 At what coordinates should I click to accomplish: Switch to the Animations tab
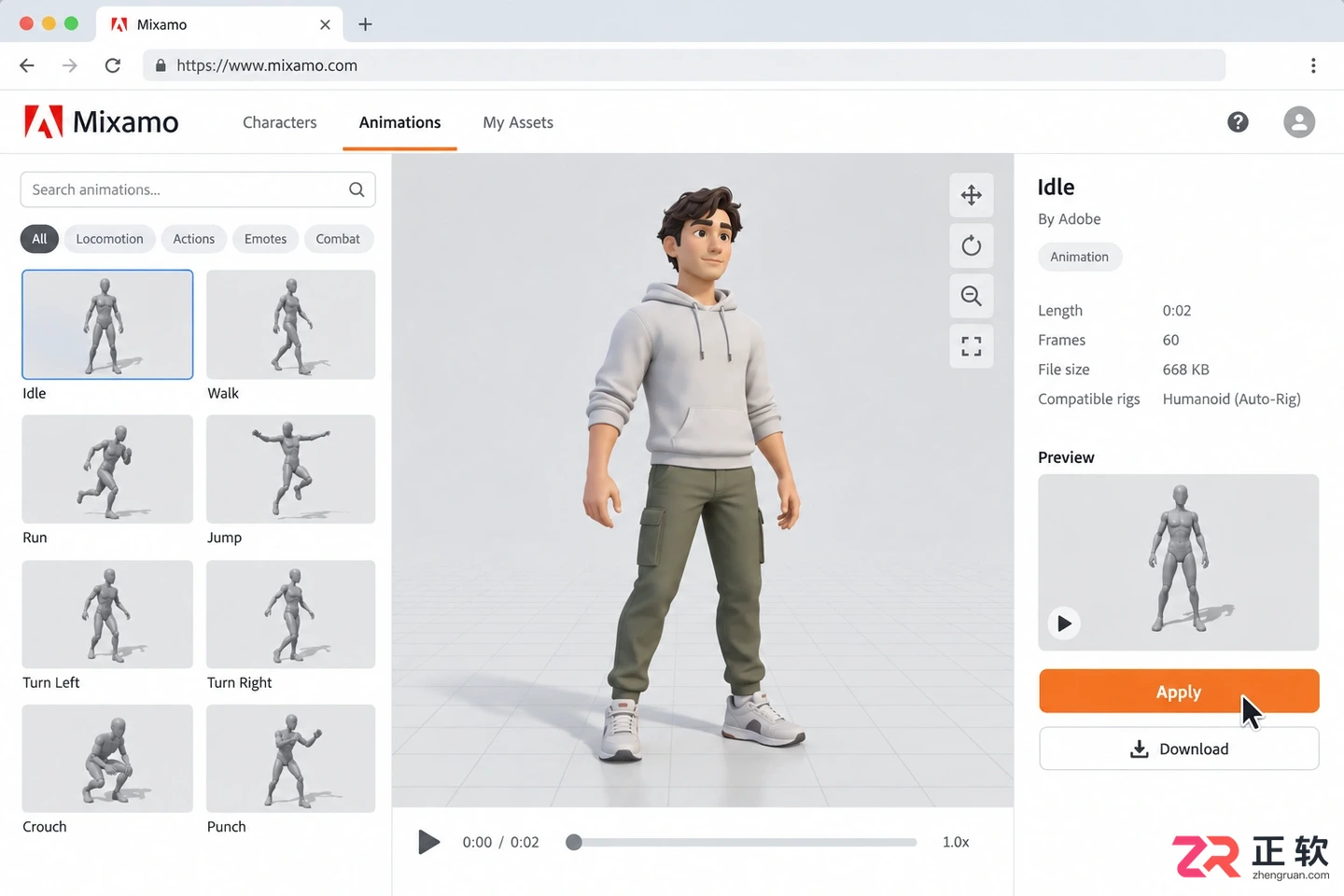point(399,122)
